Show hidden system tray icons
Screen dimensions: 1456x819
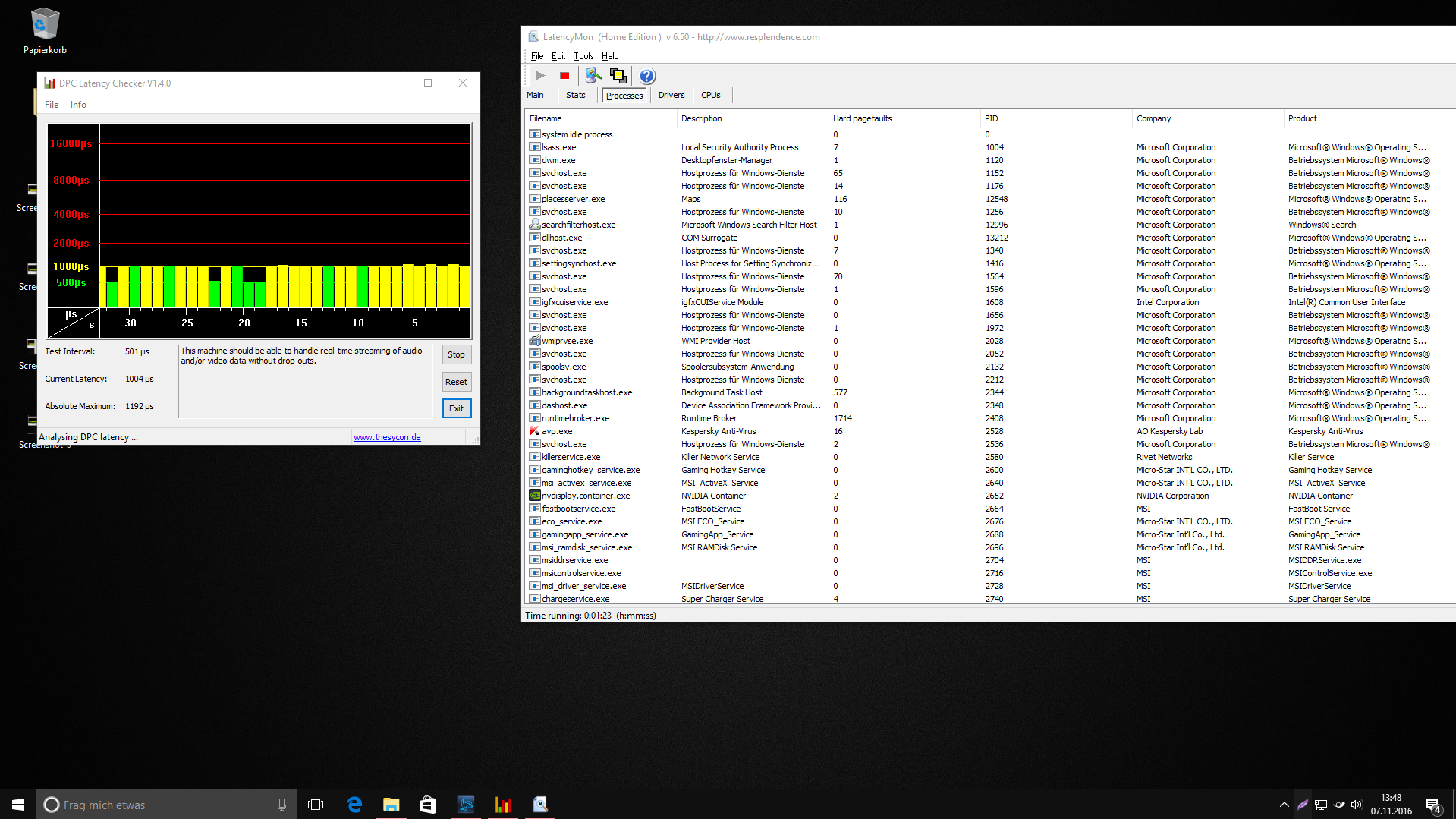click(1284, 805)
